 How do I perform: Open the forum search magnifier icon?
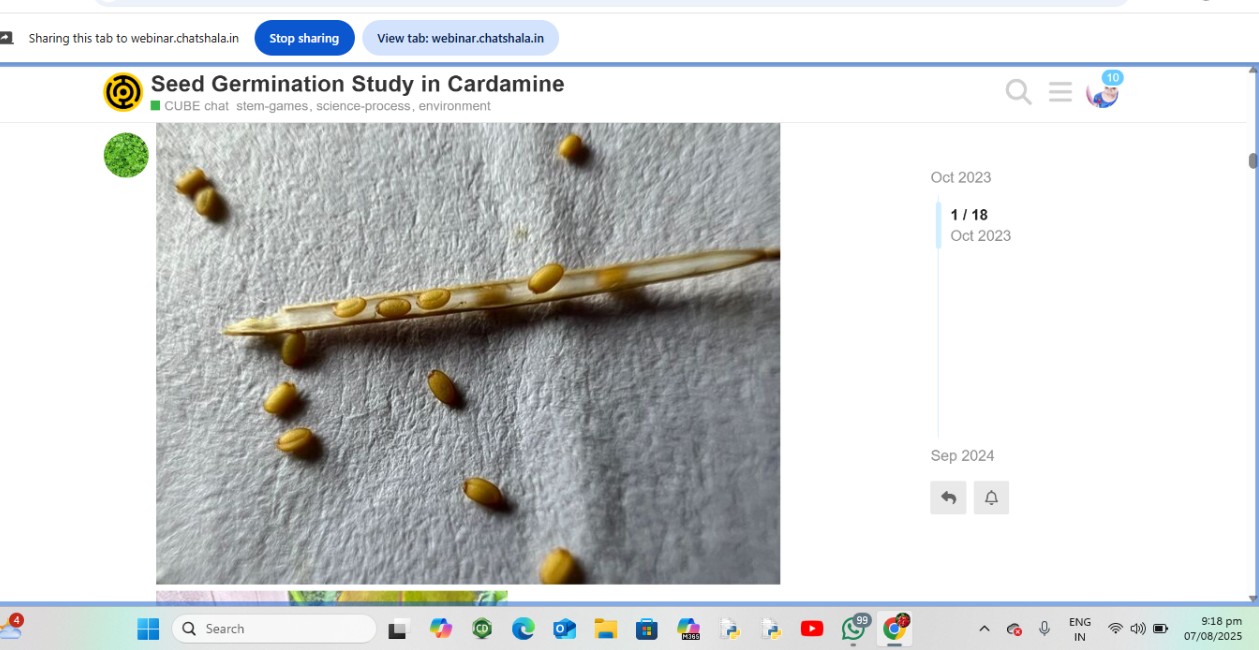coord(1018,92)
